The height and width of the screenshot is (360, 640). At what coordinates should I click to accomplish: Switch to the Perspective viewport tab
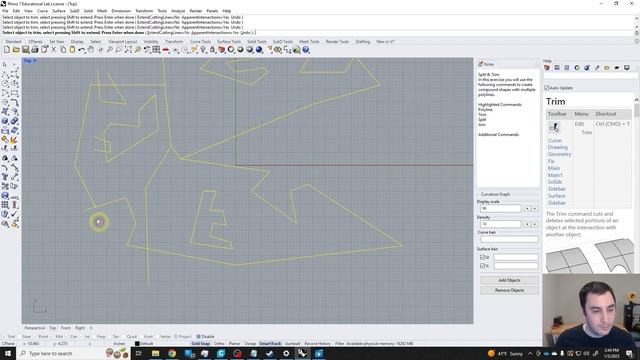point(35,328)
